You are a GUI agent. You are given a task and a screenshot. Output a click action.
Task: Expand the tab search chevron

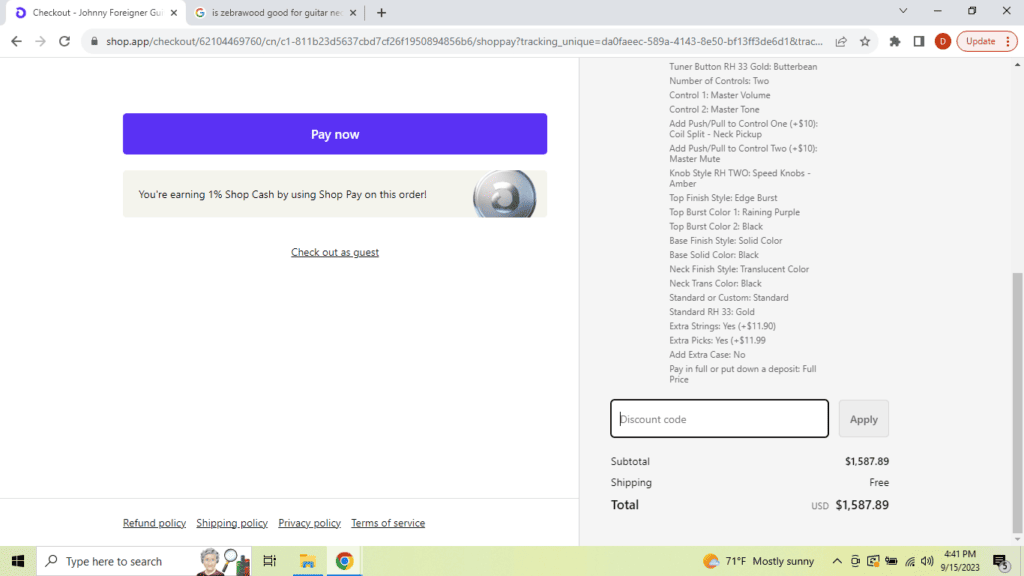[903, 11]
